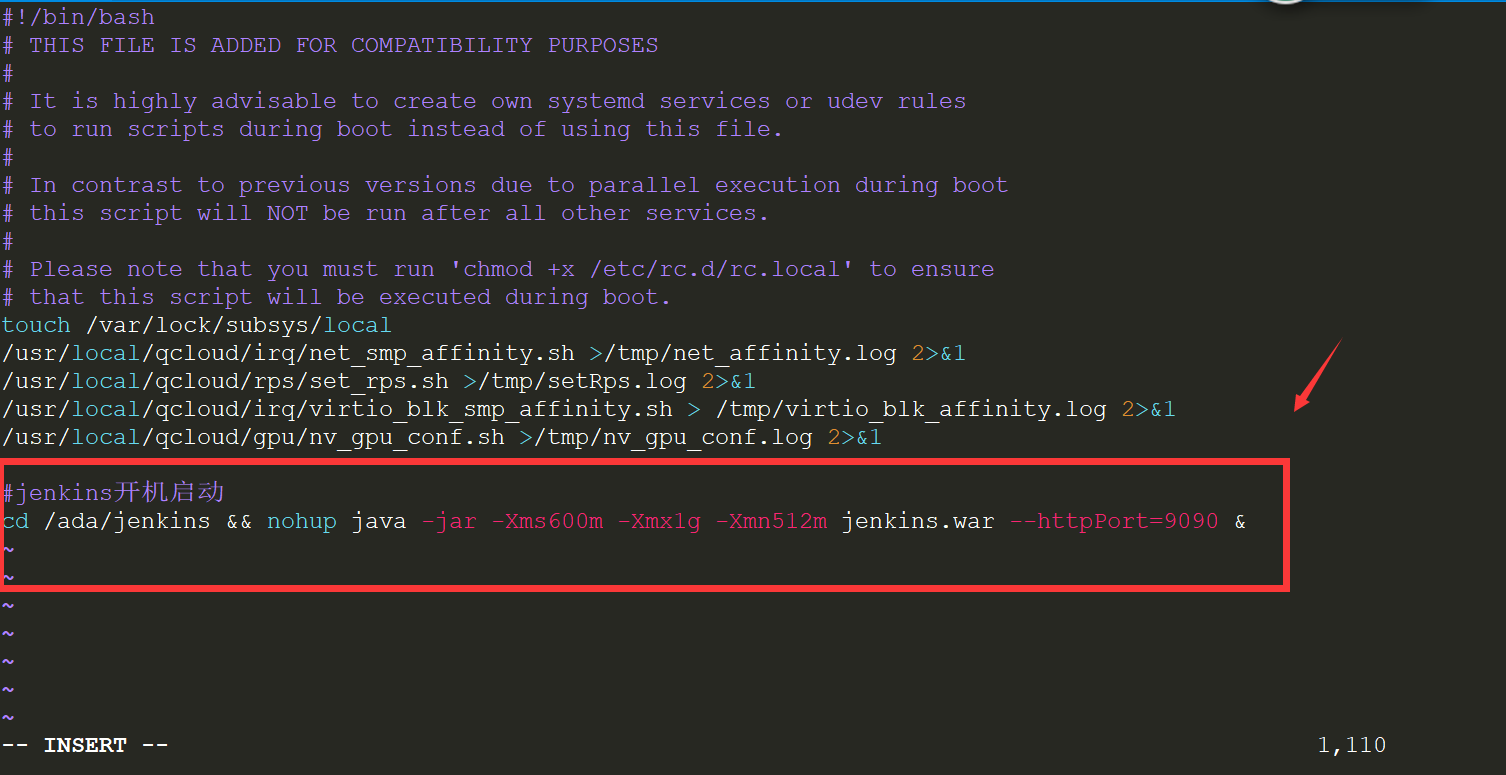Click the nohup keyword
The width and height of the screenshot is (1506, 775).
tap(301, 521)
